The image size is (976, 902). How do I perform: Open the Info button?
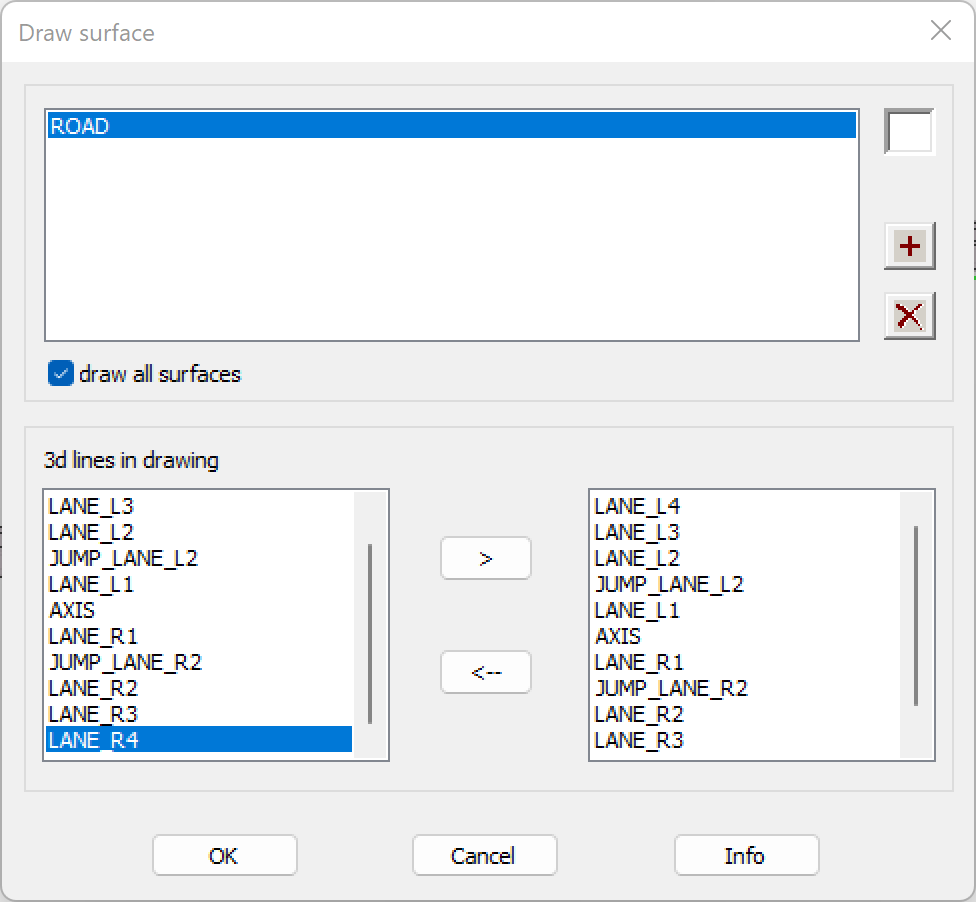746,855
